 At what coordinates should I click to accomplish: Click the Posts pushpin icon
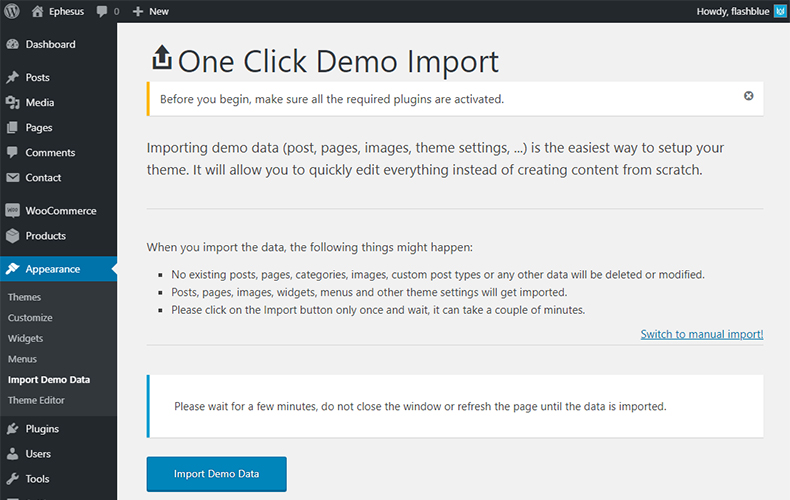pyautogui.click(x=13, y=77)
